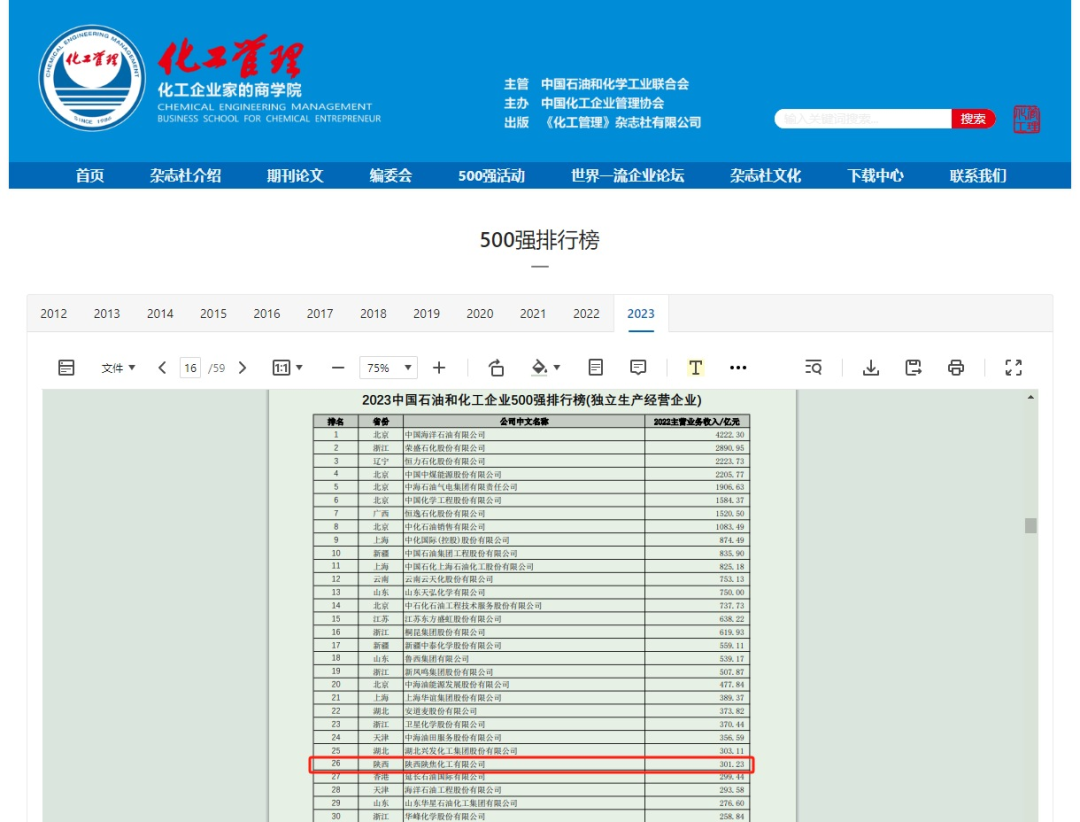This screenshot has height=822, width=1080.
Task: Click the page number field showing 16
Action: [x=190, y=368]
